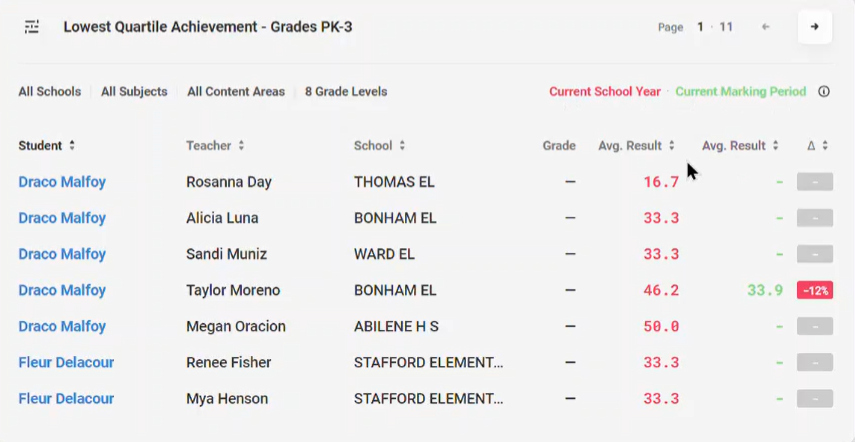Click the info icon near Current Marking Period
The image size is (855, 442).
pos(824,92)
